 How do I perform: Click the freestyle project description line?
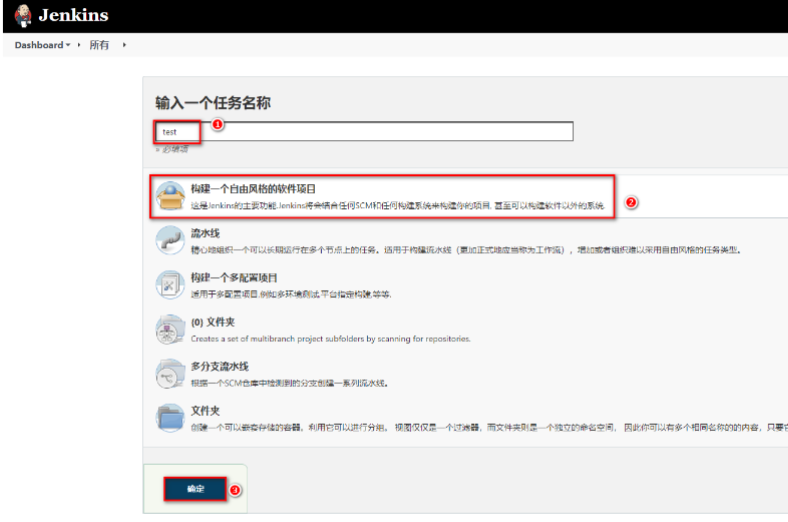pos(398,205)
